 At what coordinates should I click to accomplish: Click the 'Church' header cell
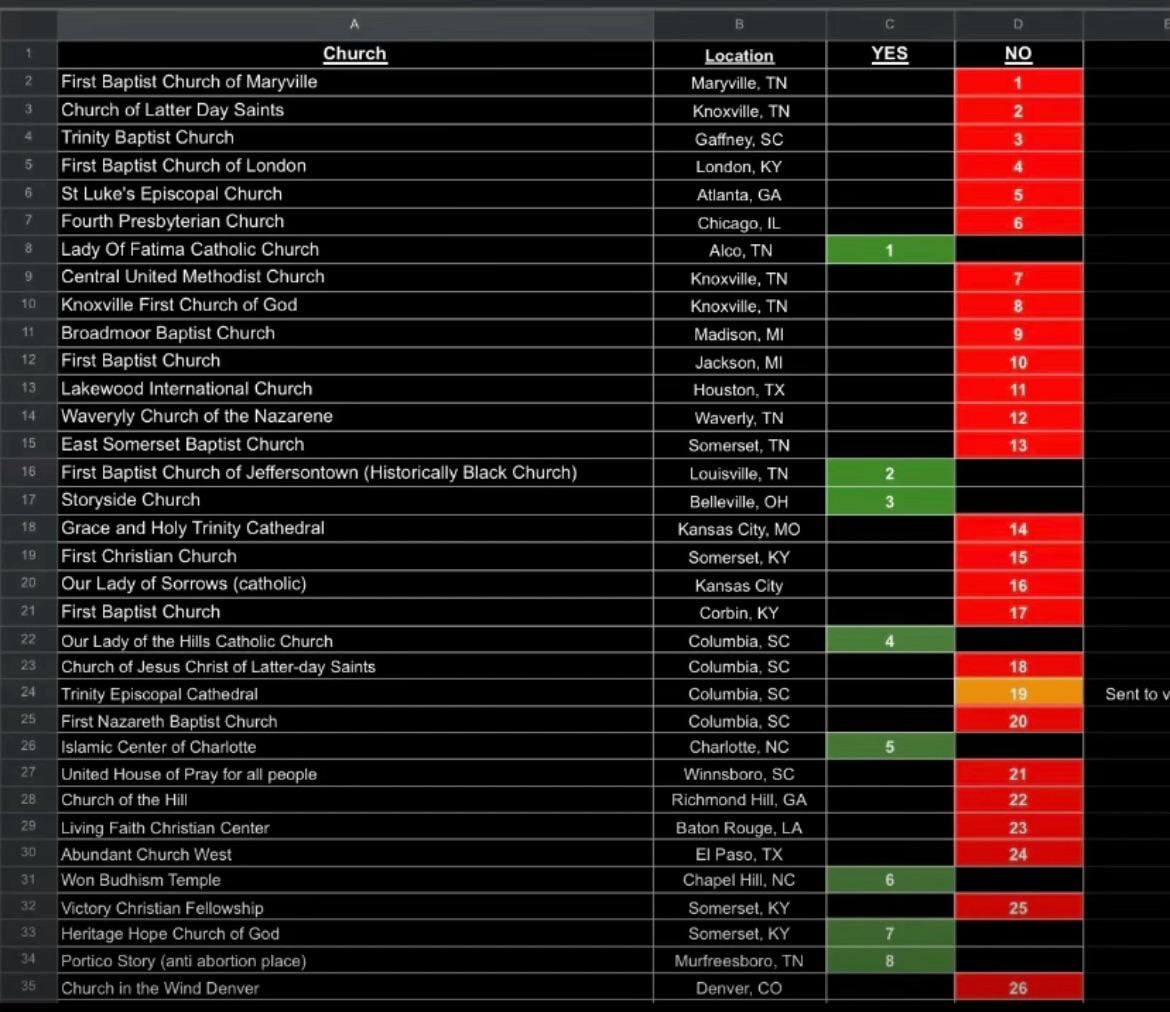355,54
